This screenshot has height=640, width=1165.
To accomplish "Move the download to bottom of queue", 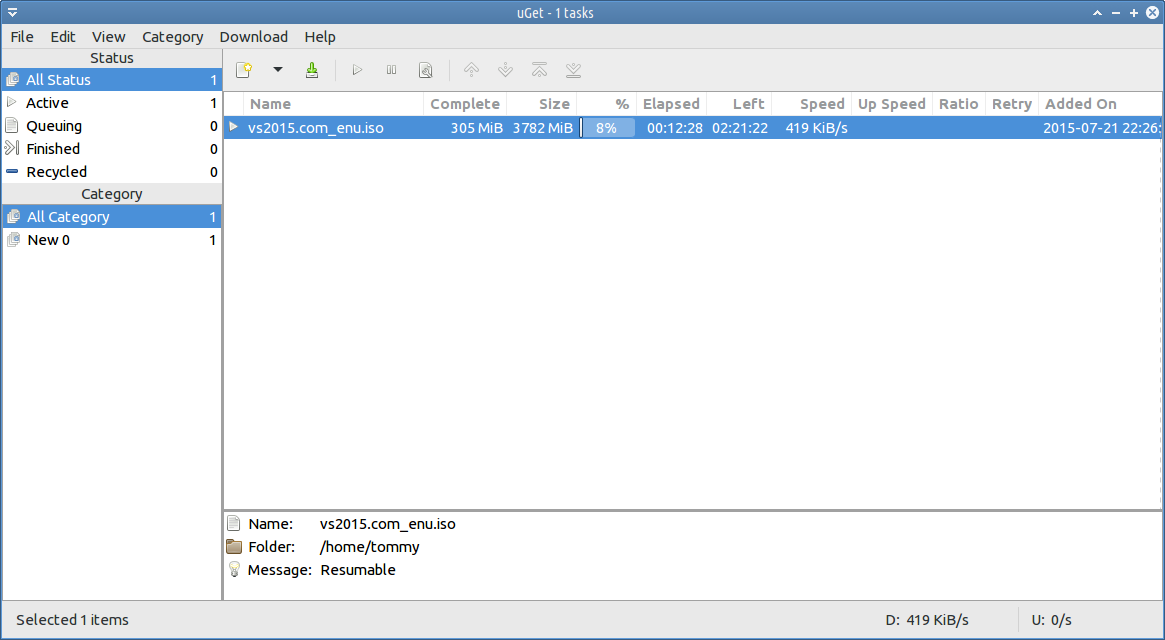I will [x=573, y=70].
